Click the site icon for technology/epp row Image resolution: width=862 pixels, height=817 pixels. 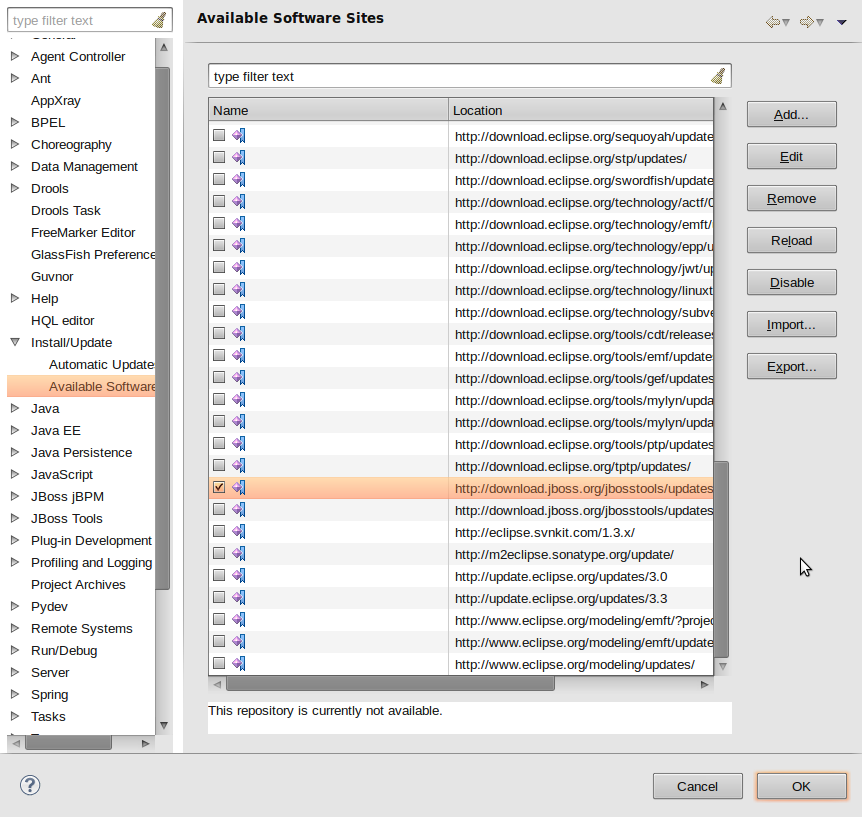coord(239,245)
